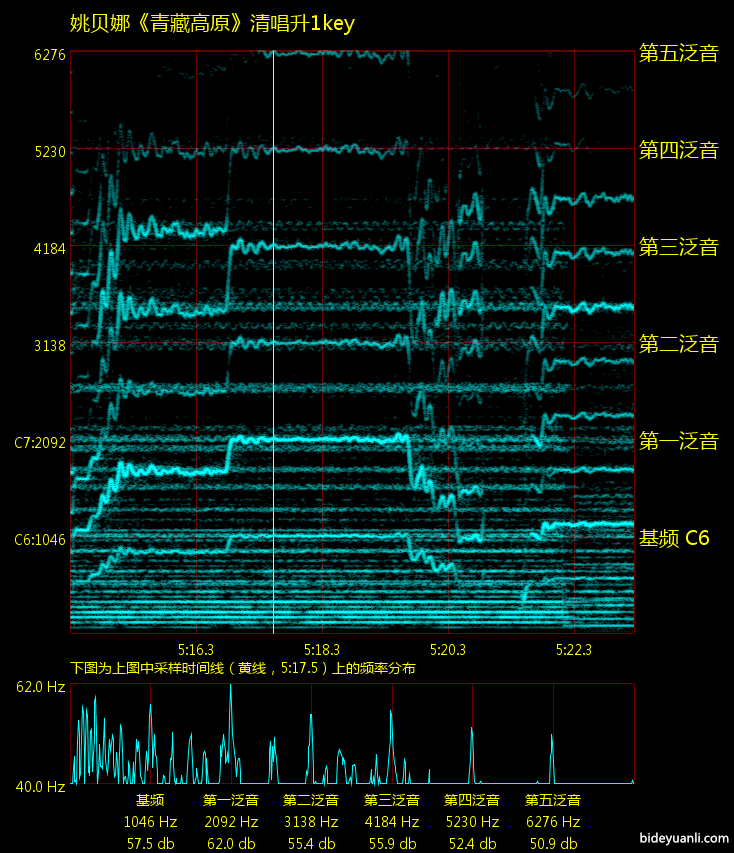Click the 5:20.3 time axis label
Screen dimensions: 734x853
[448, 648]
